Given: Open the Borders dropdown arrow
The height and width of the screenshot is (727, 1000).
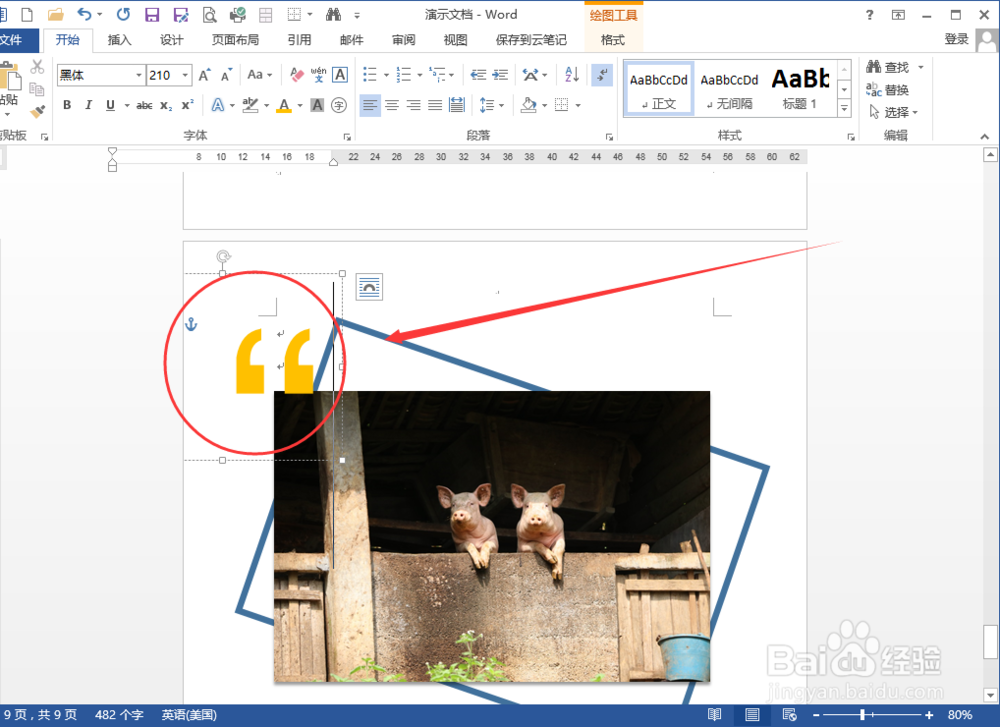Looking at the screenshot, I should [578, 105].
